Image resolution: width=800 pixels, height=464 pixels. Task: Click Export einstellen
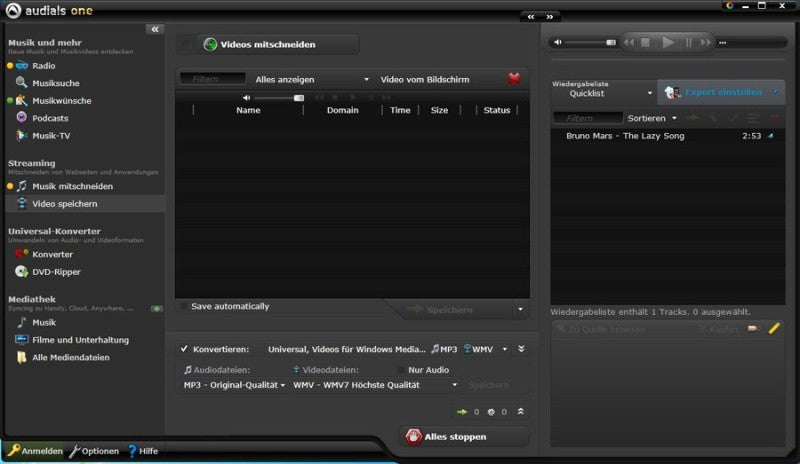[722, 92]
